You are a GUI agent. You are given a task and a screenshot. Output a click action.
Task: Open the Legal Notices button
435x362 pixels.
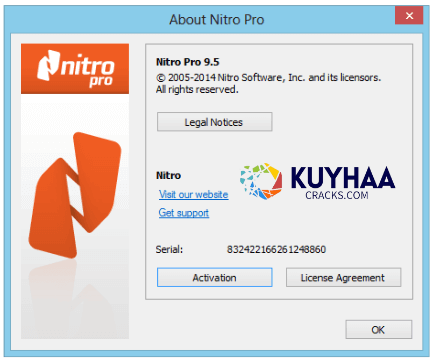click(x=214, y=122)
